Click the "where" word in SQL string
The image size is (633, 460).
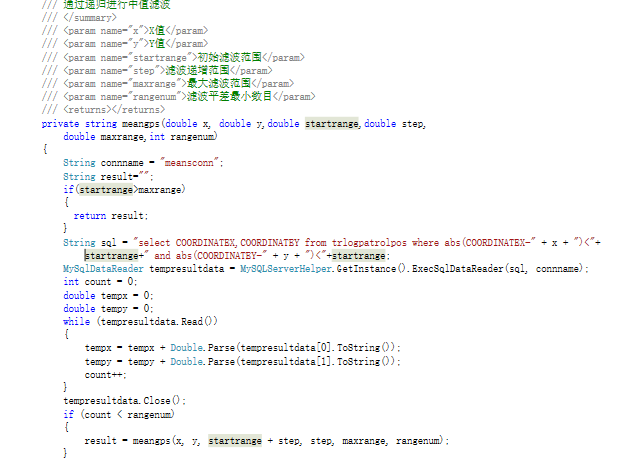[x=425, y=243]
